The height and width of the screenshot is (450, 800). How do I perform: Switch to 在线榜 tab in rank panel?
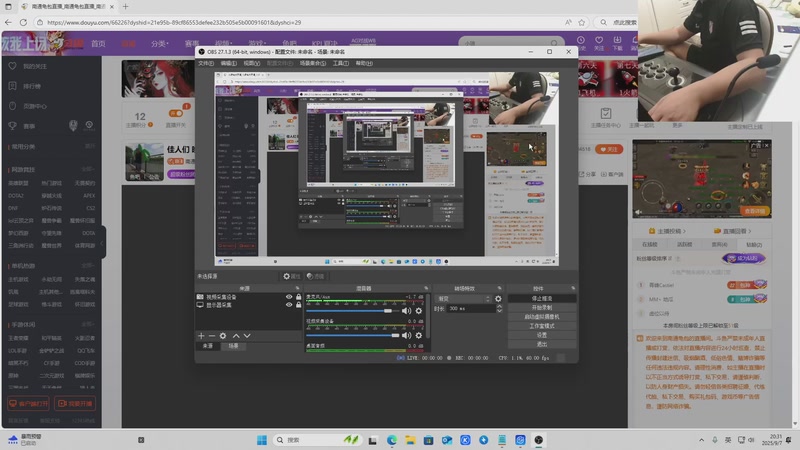coord(649,244)
